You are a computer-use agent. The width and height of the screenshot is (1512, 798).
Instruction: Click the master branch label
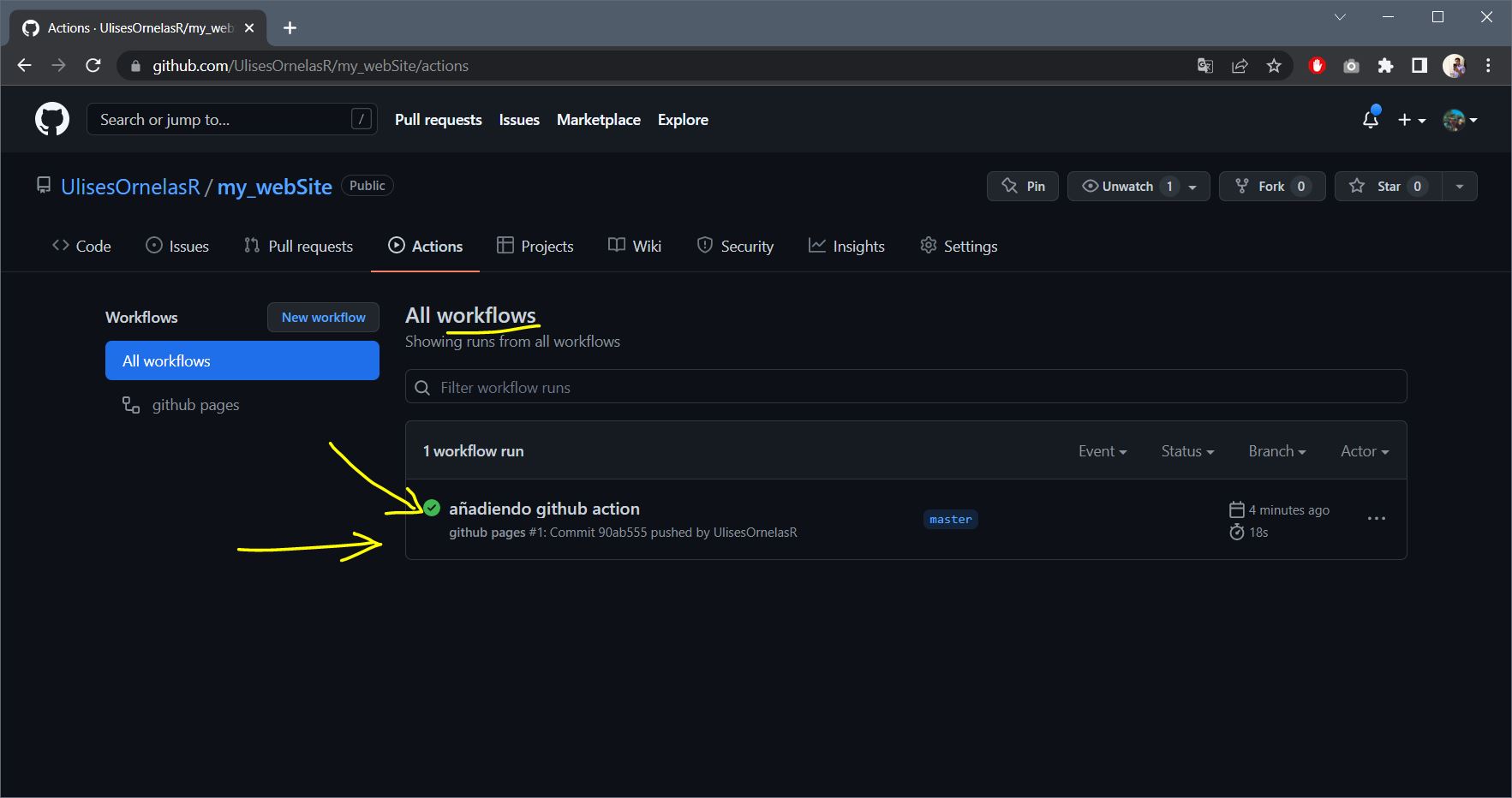pos(951,520)
